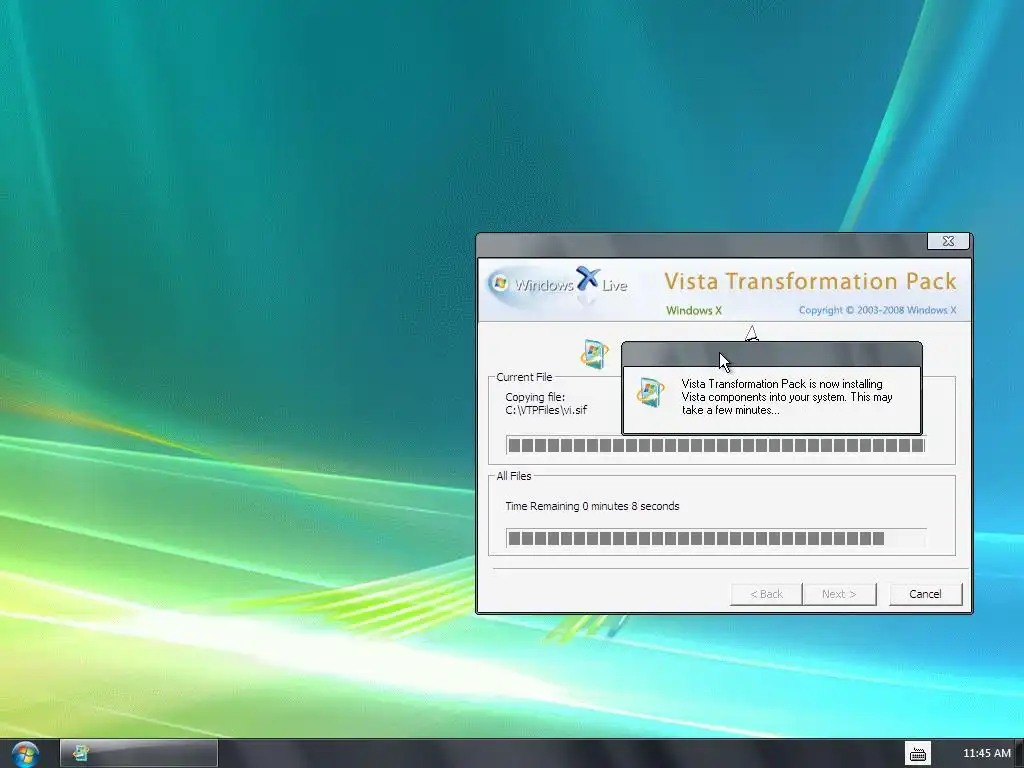Image resolution: width=1024 pixels, height=768 pixels.
Task: Click the C:\VTPFiles\vi.sif file path
Action: [x=546, y=410]
